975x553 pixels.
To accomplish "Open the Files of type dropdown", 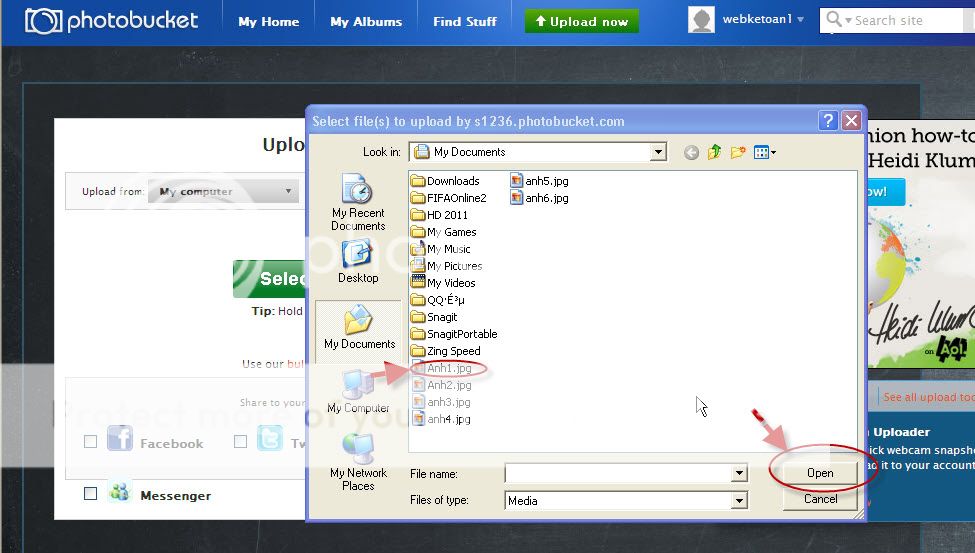I will (x=739, y=500).
